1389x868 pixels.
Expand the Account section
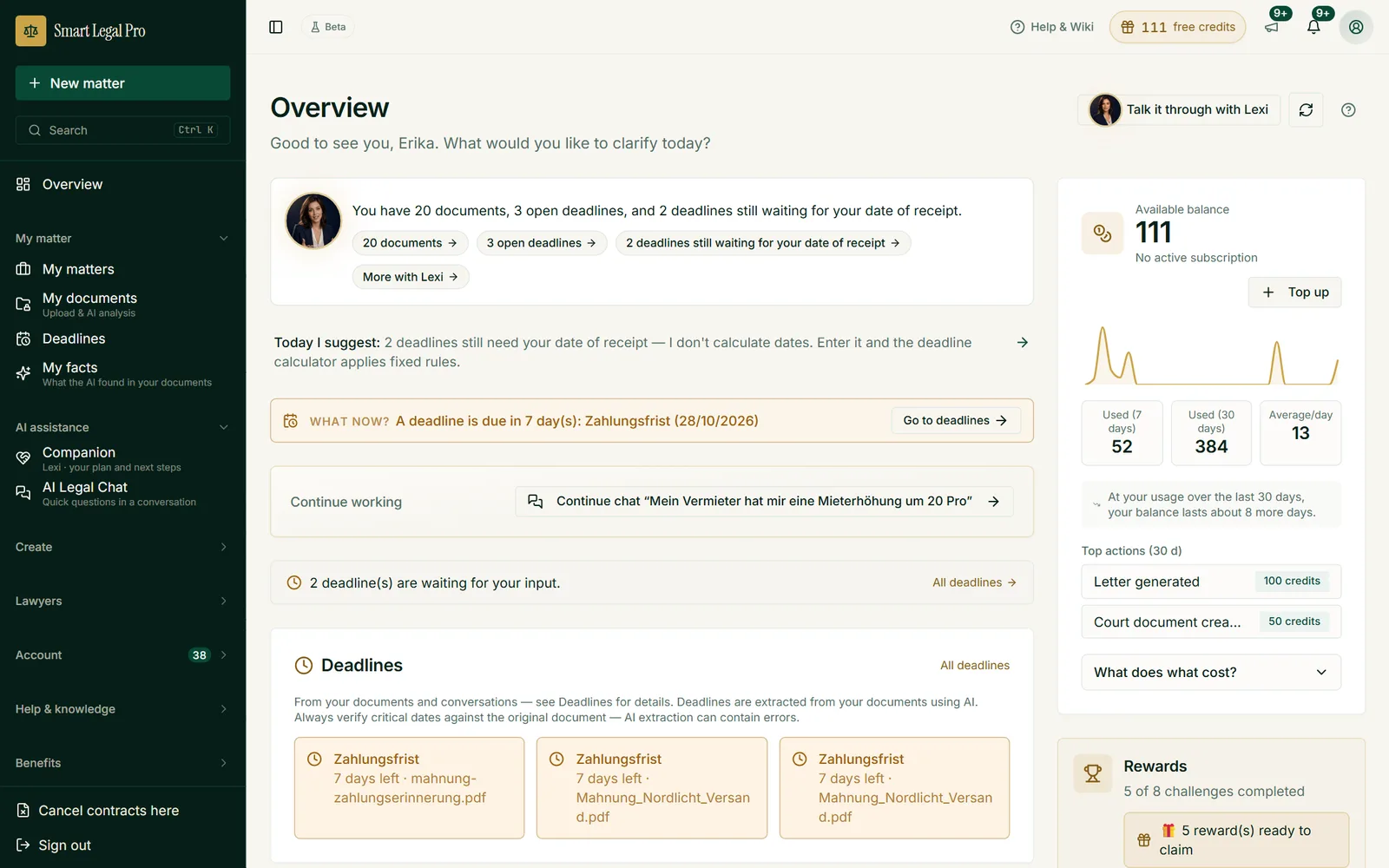[122, 655]
